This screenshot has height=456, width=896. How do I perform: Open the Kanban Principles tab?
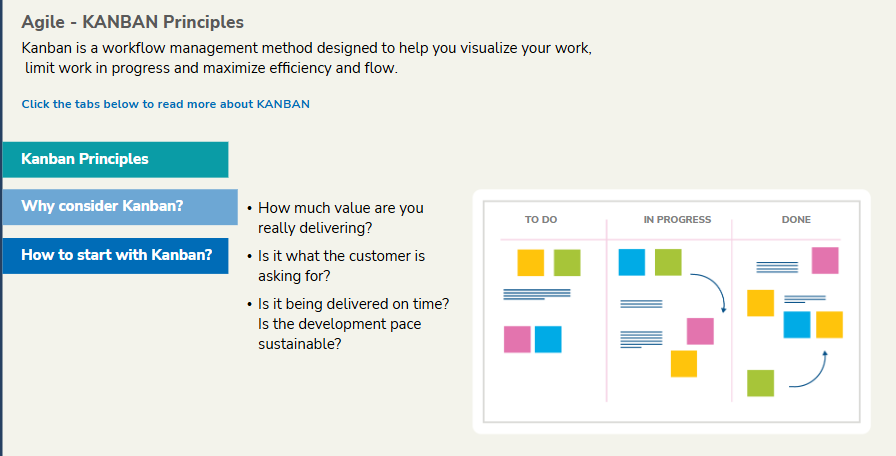pyautogui.click(x=115, y=159)
